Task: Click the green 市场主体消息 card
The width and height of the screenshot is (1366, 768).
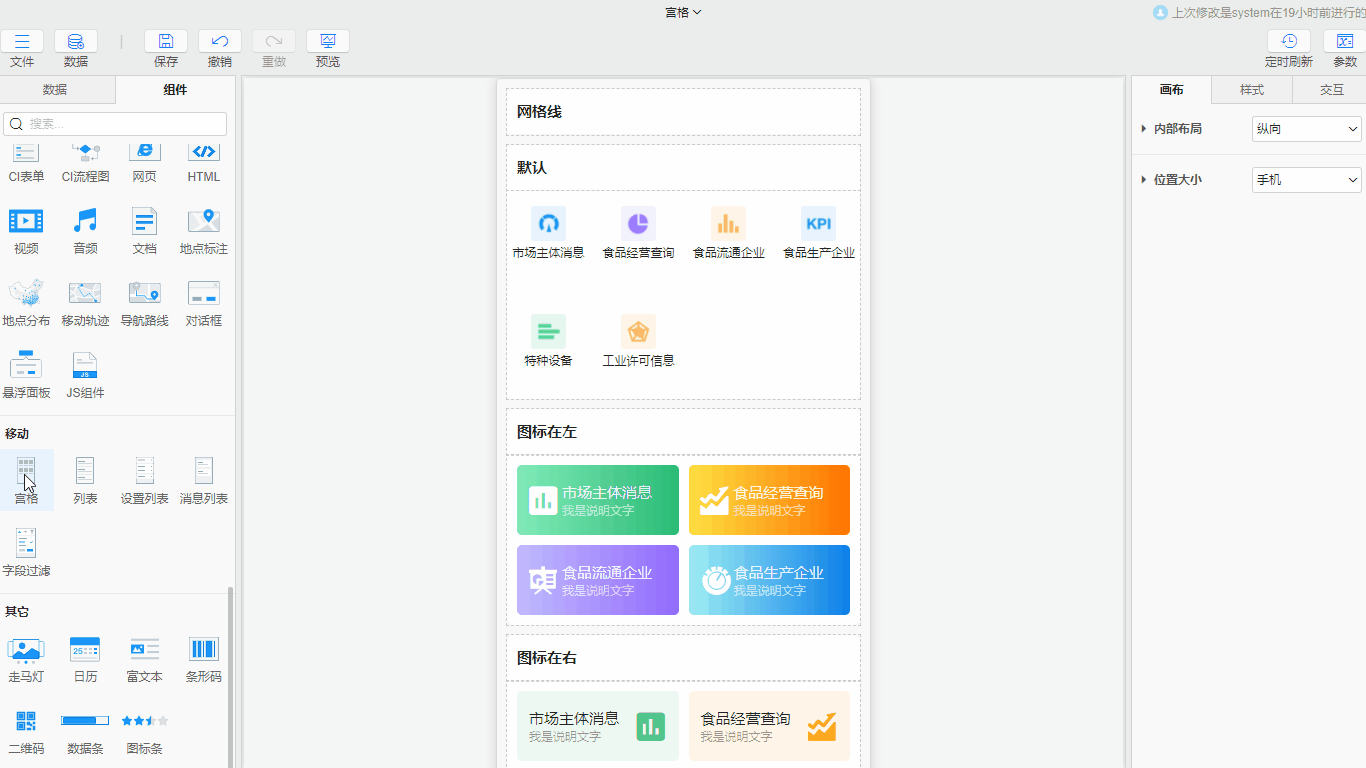Action: tap(598, 500)
